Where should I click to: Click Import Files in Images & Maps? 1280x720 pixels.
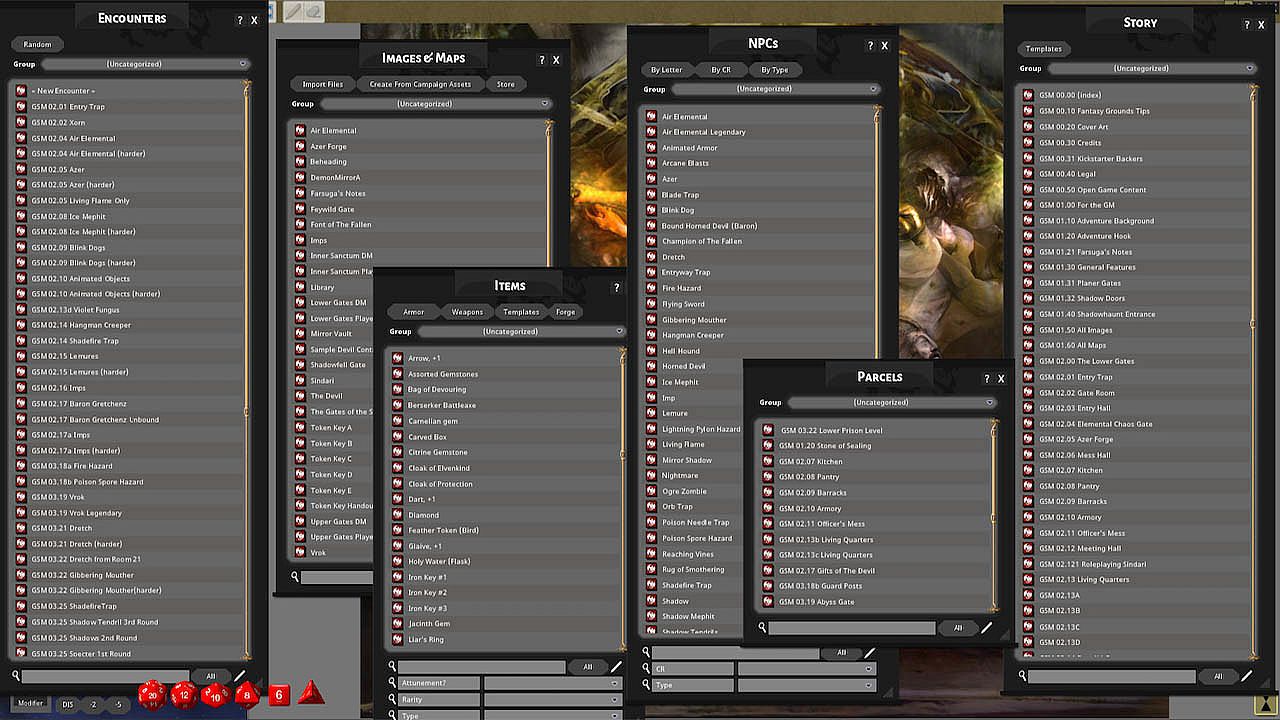[x=323, y=84]
